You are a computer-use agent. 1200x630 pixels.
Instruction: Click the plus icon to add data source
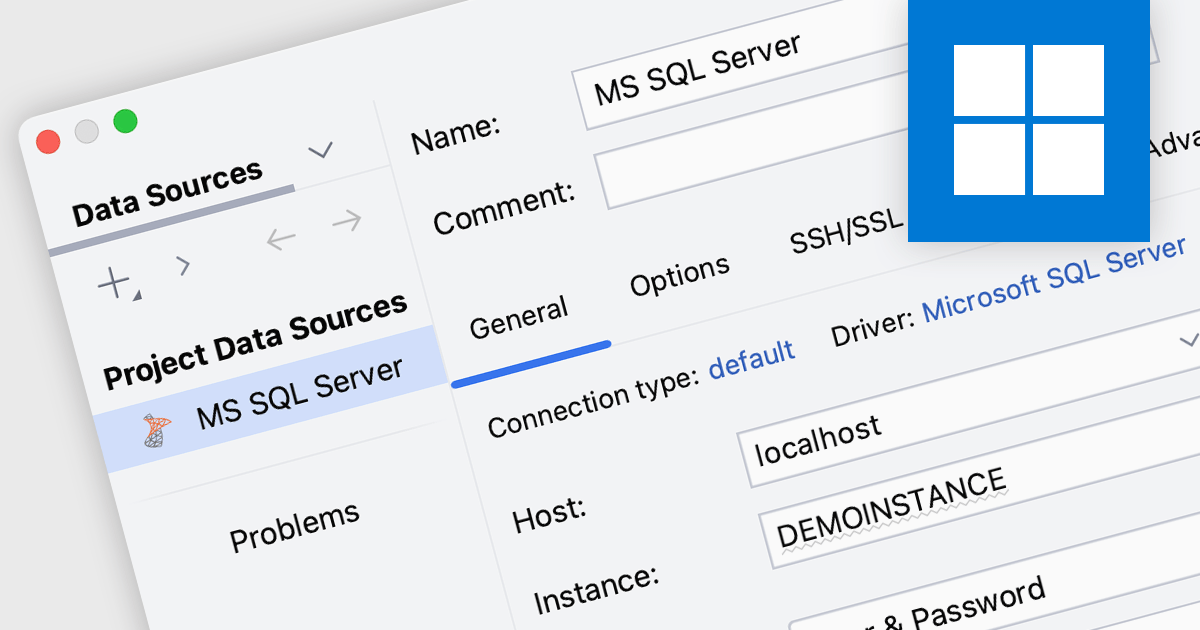pos(115,283)
